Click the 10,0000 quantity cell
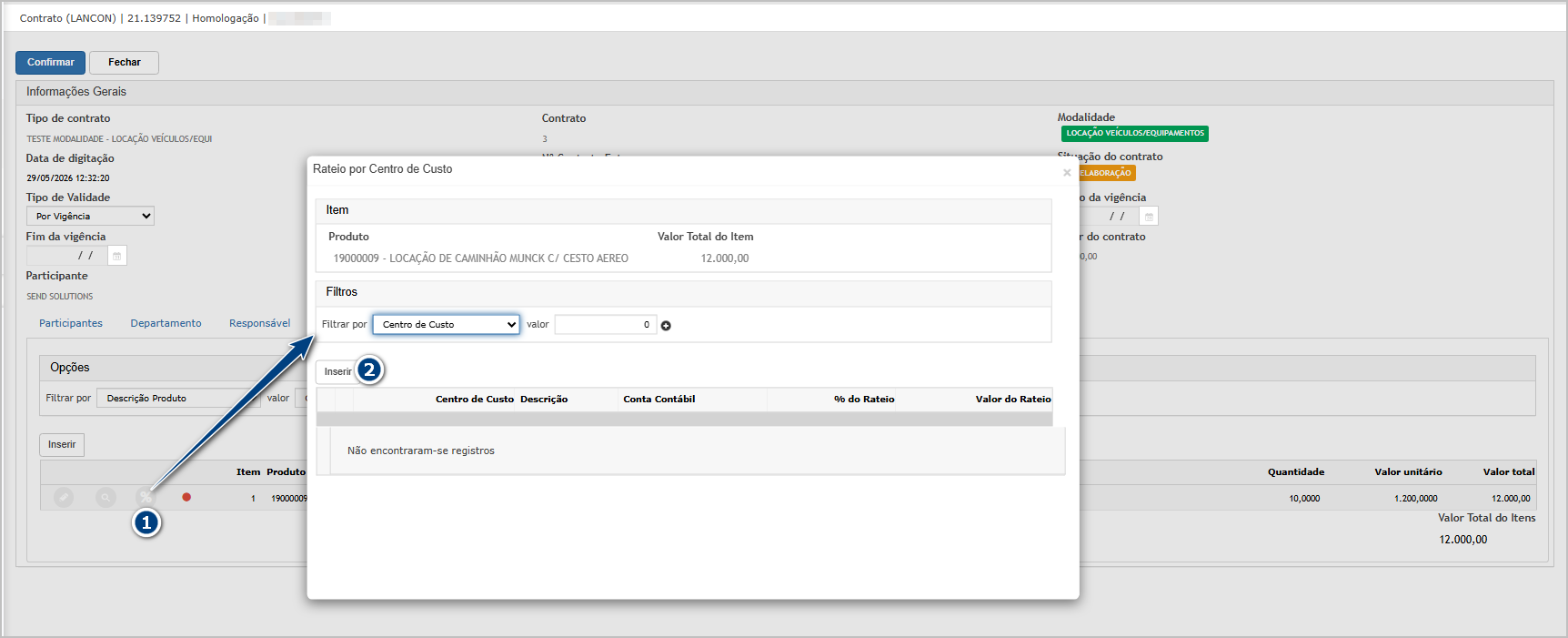Viewport: 1568px width, 638px height. [x=1304, y=498]
